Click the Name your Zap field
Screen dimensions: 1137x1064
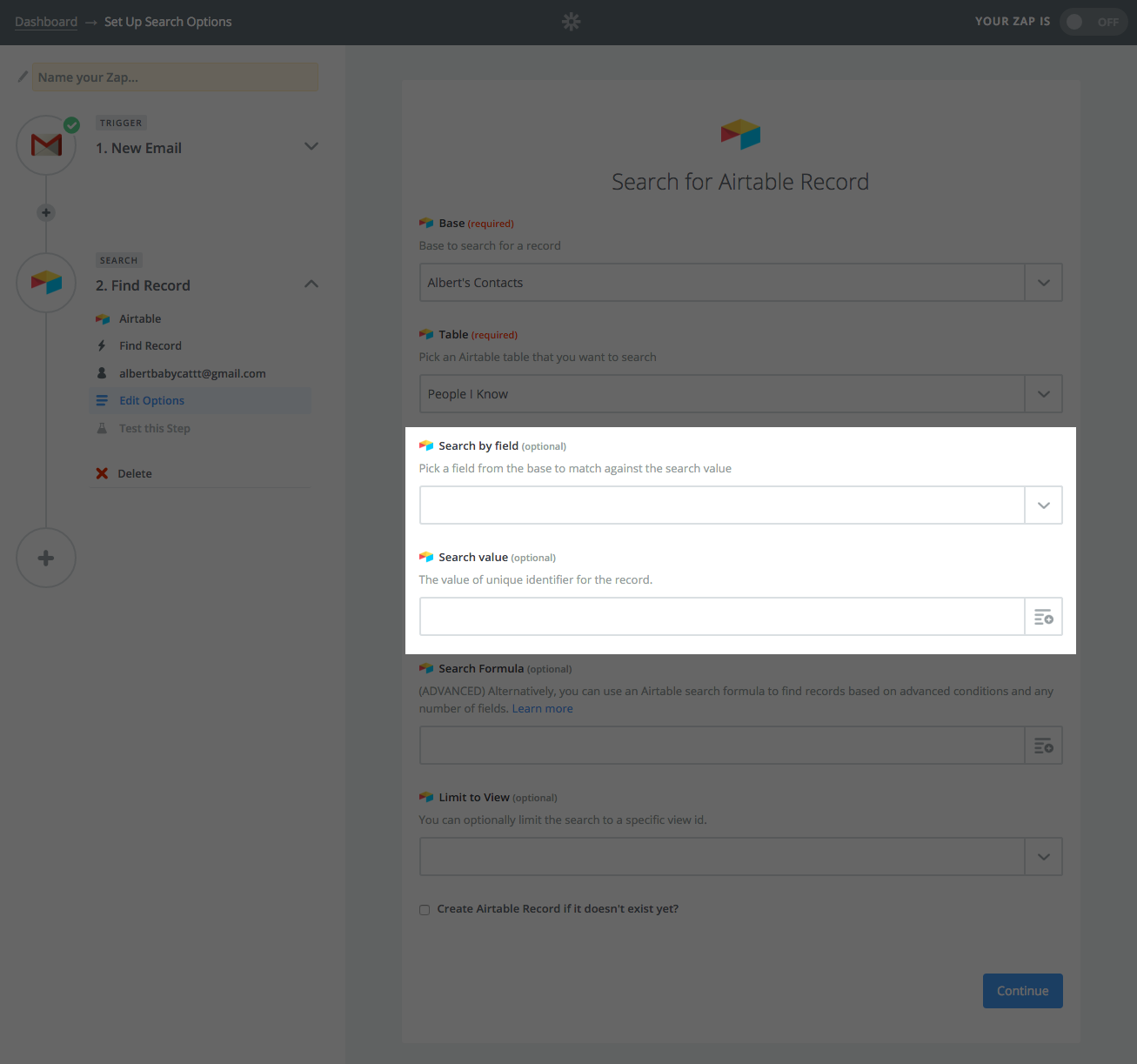[175, 77]
